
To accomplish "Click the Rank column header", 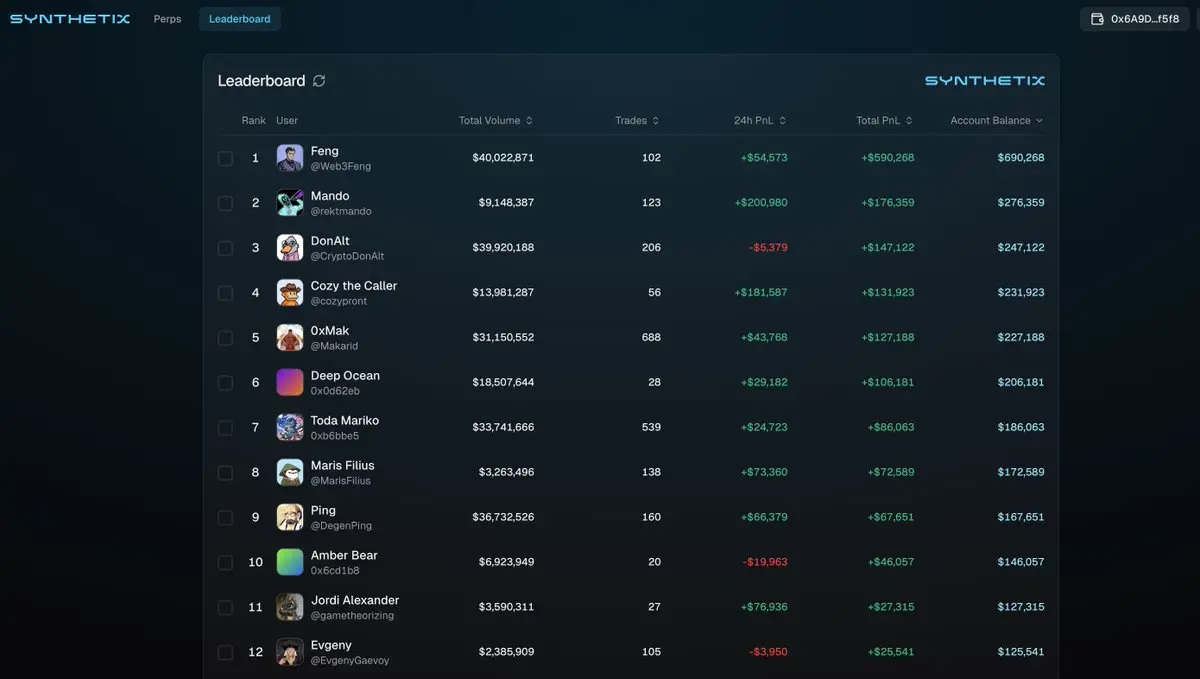I will (254, 121).
